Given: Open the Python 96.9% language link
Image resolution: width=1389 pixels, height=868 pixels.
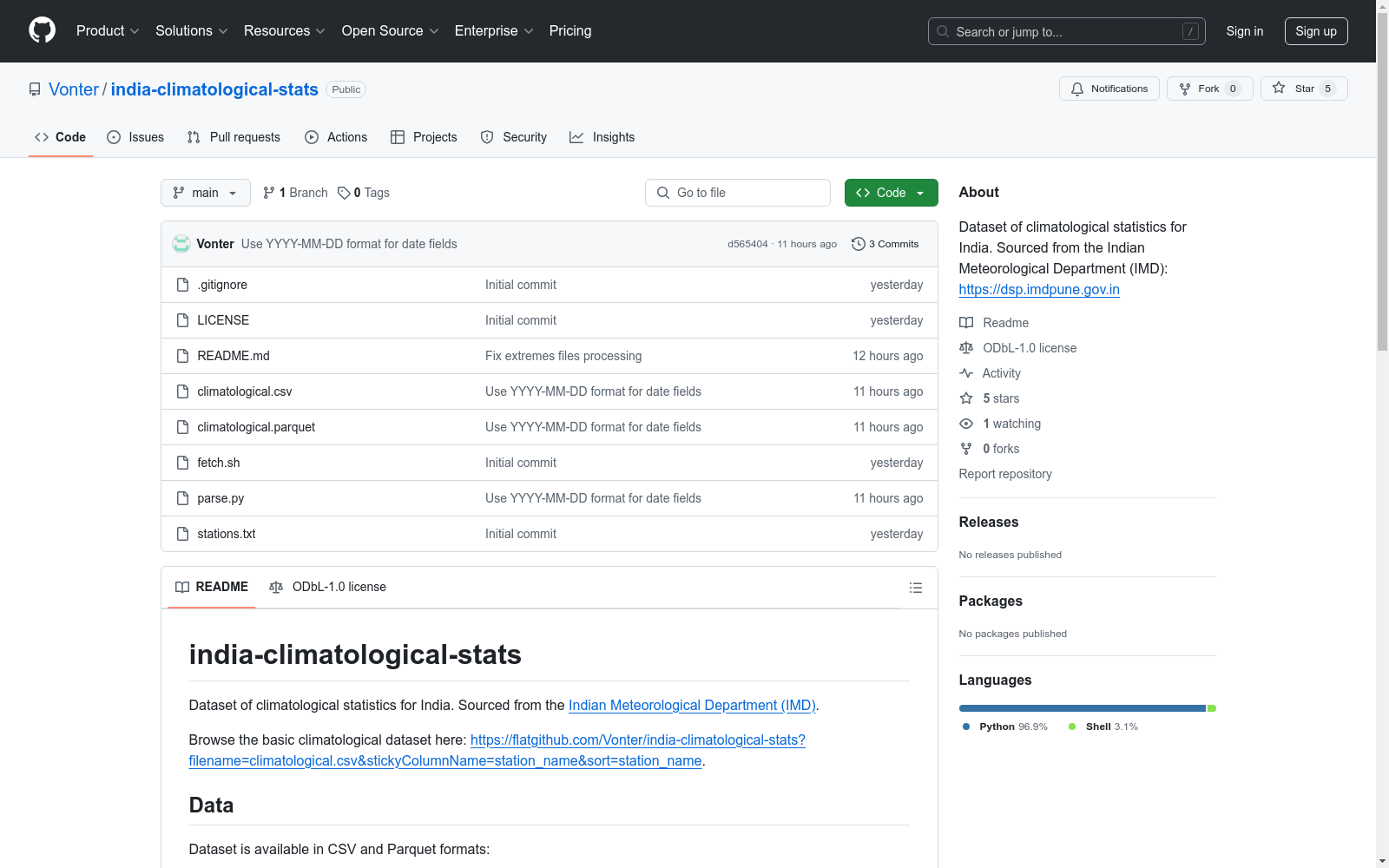Looking at the screenshot, I should (1005, 727).
